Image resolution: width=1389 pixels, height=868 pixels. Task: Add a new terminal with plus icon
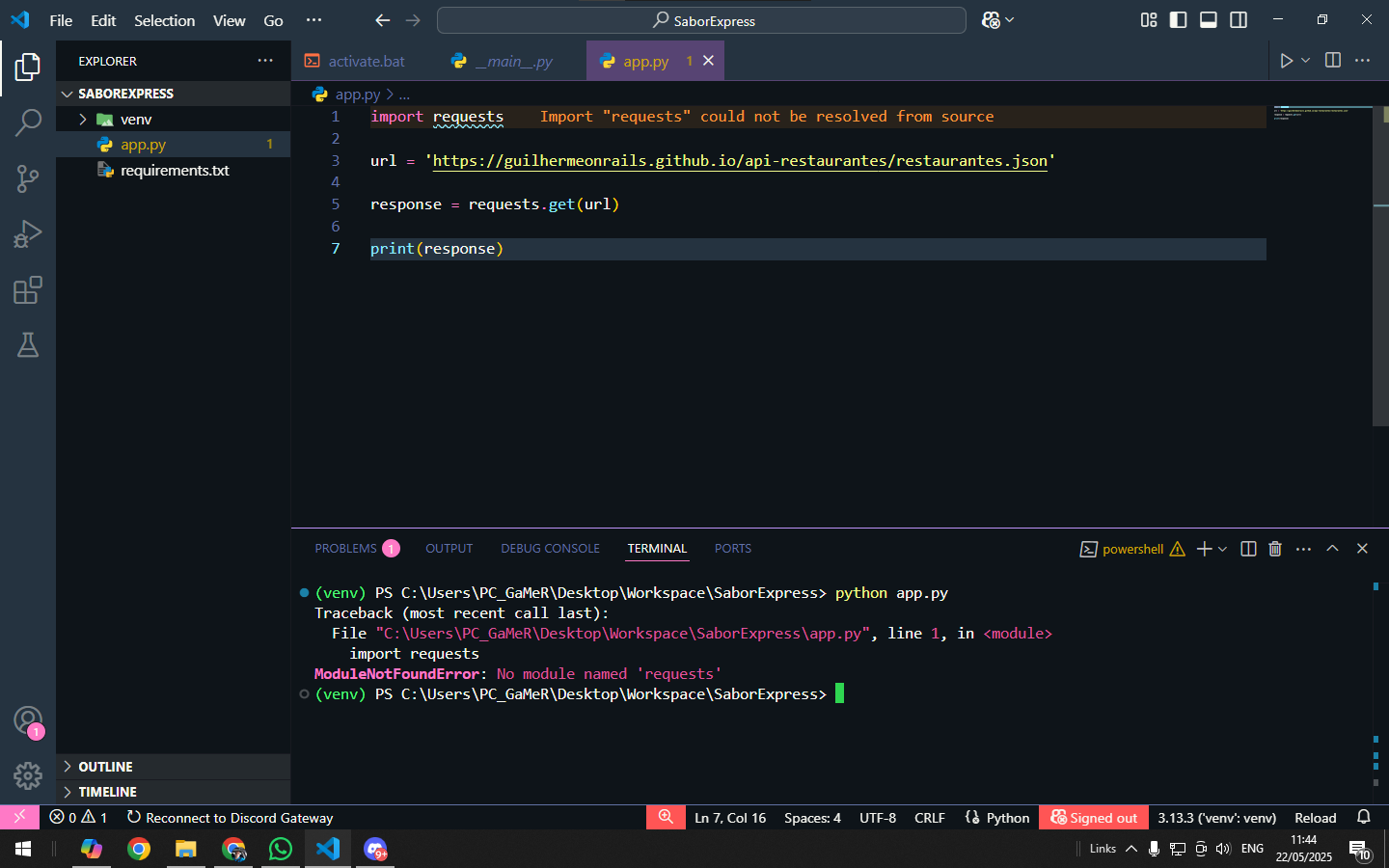pos(1204,549)
